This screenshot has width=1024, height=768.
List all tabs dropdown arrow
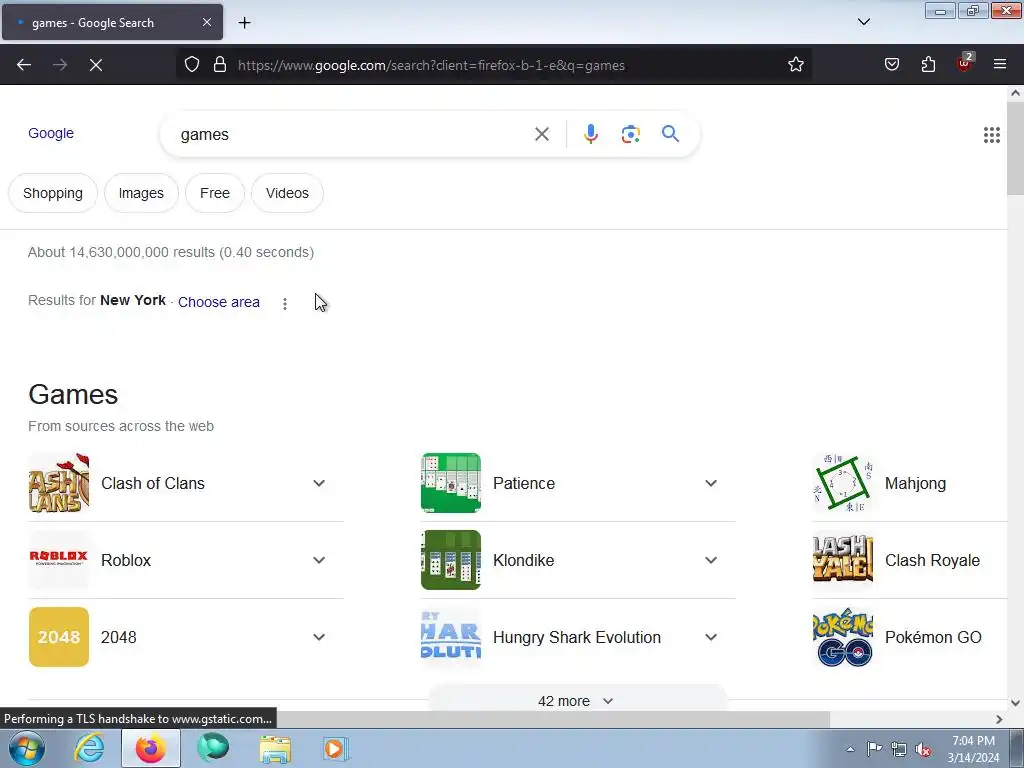tap(863, 22)
